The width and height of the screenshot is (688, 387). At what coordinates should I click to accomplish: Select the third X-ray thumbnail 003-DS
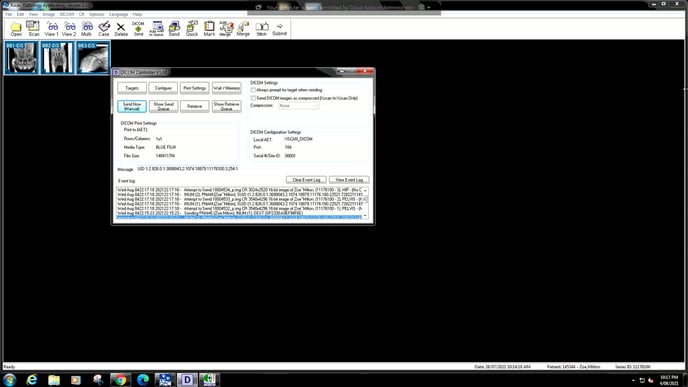(93, 57)
